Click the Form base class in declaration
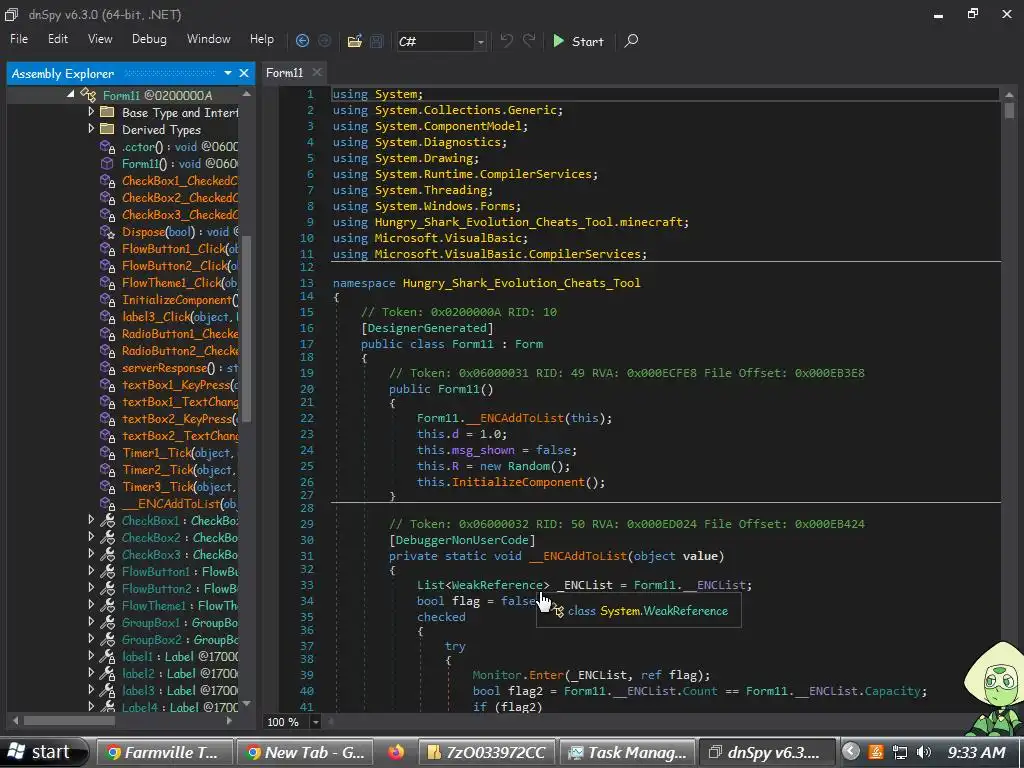 [529, 344]
